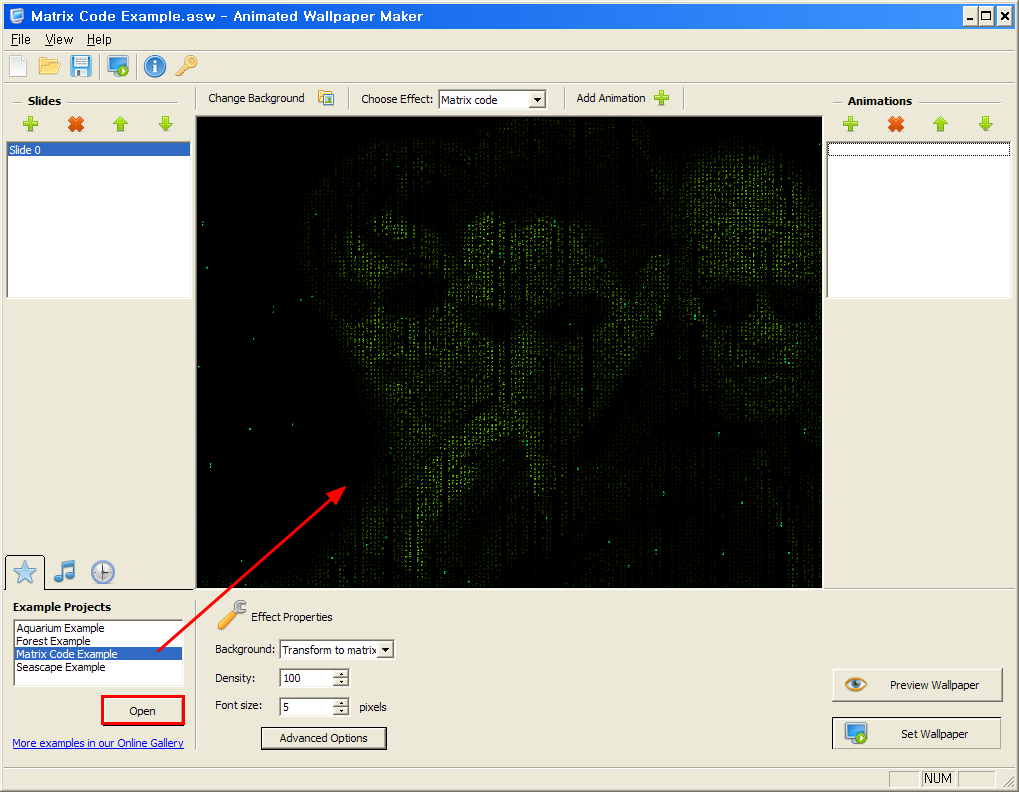
Task: Remove animation with red X in Animations
Action: (896, 123)
